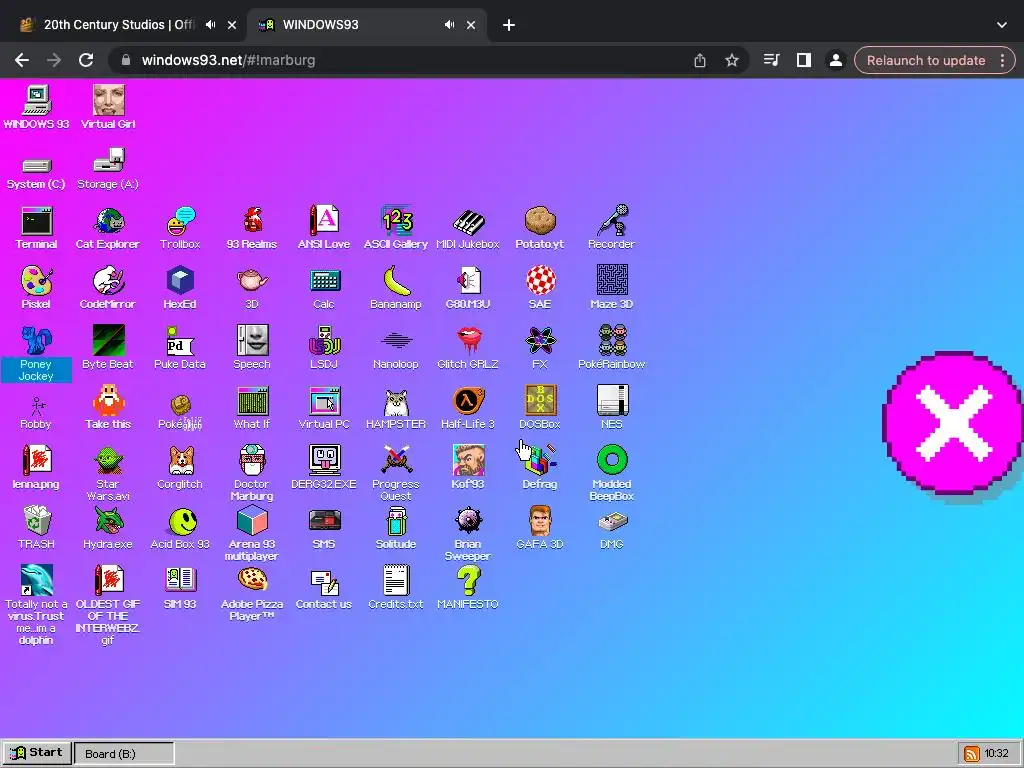This screenshot has height=768, width=1024.
Task: Open HexEd cube icon
Action: [180, 288]
